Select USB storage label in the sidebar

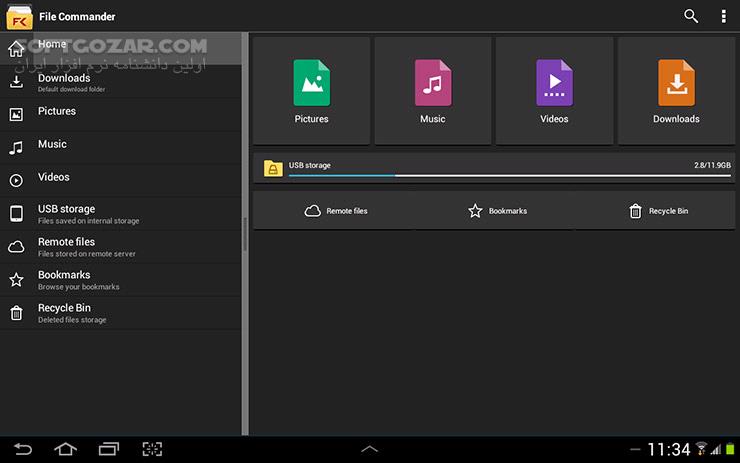point(67,209)
